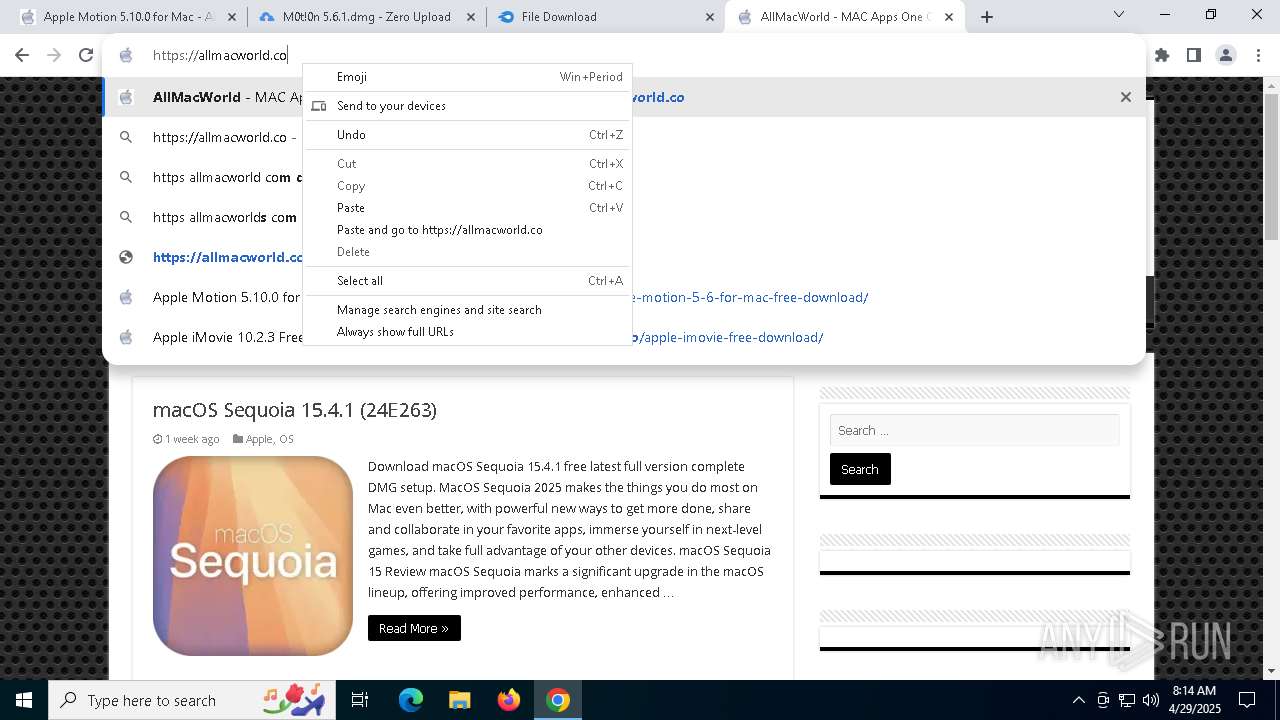Viewport: 1280px width, 720px height.
Task: Launch Microsoft Edge from the taskbar
Action: tap(411, 700)
